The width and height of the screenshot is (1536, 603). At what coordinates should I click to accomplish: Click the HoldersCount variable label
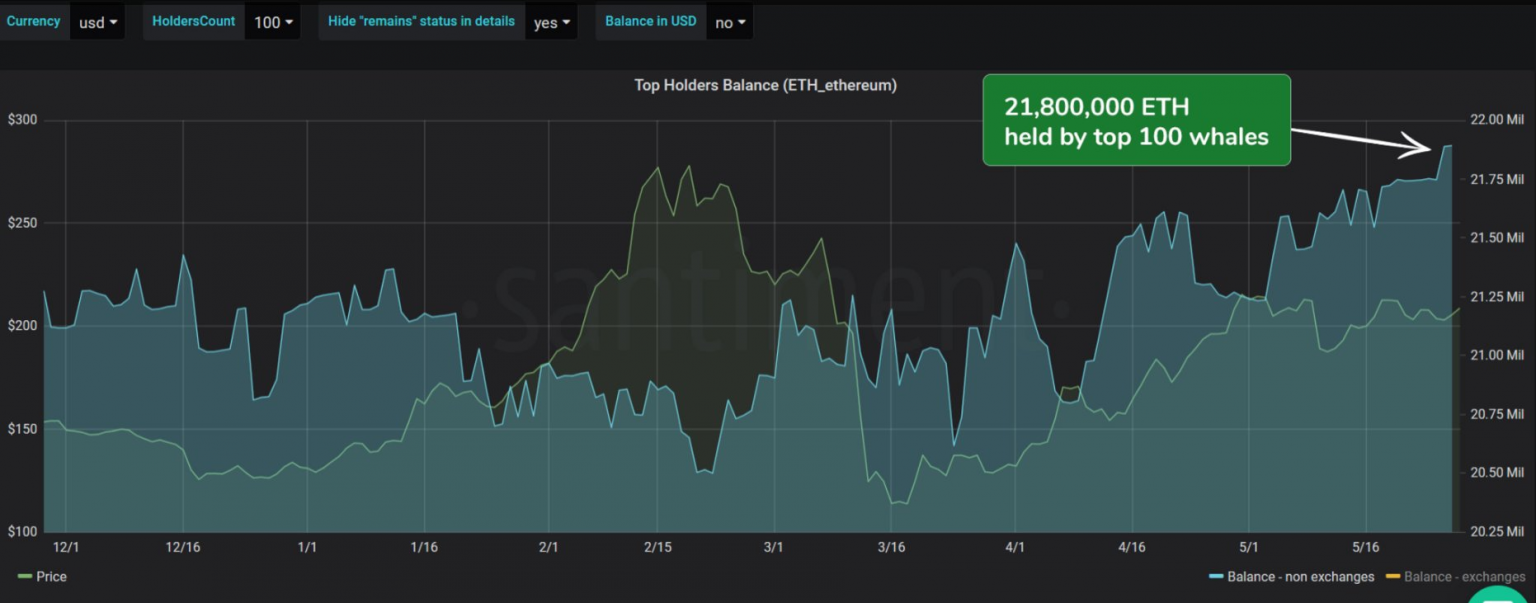[194, 21]
